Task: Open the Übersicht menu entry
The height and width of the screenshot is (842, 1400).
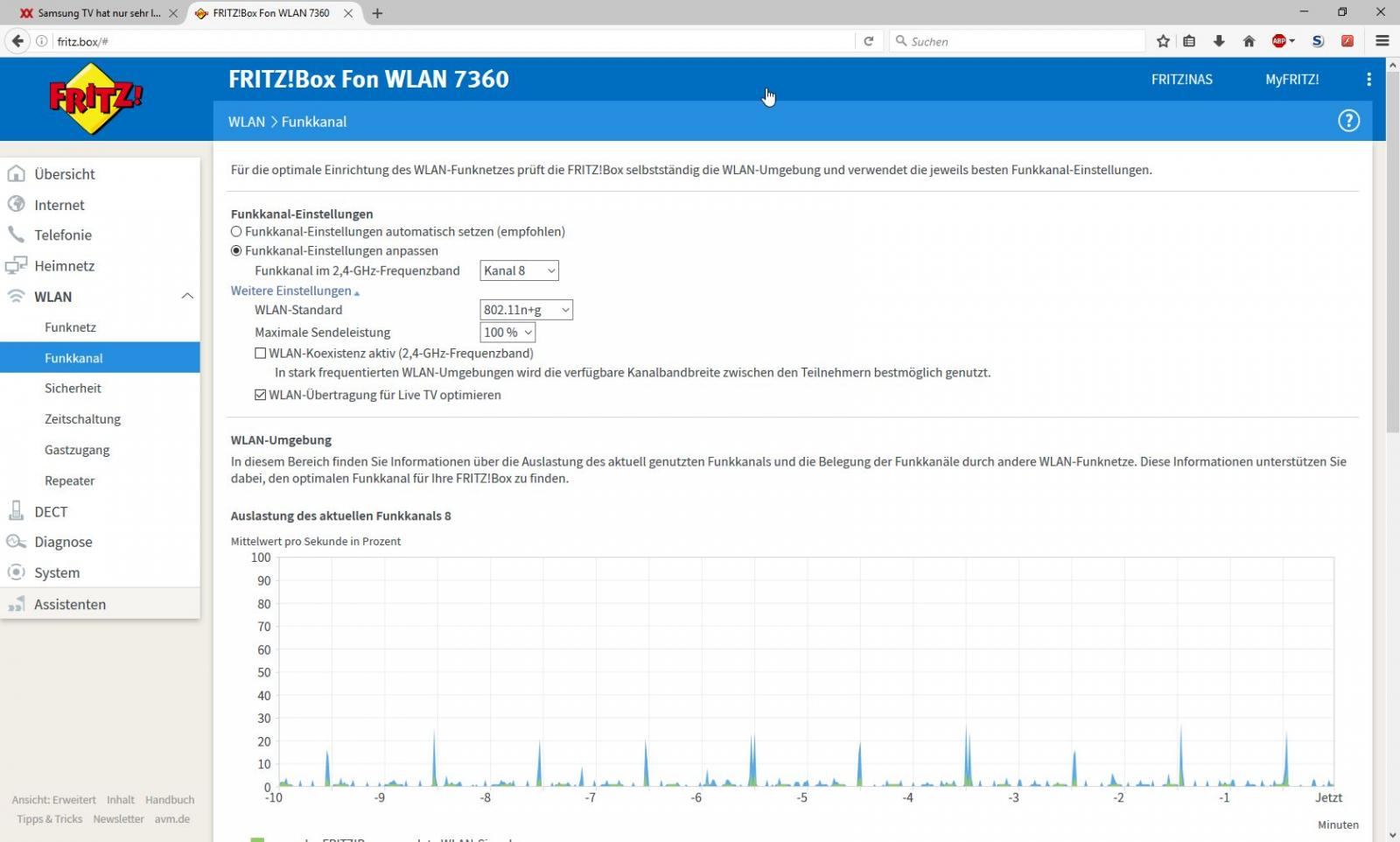Action: coord(65,173)
